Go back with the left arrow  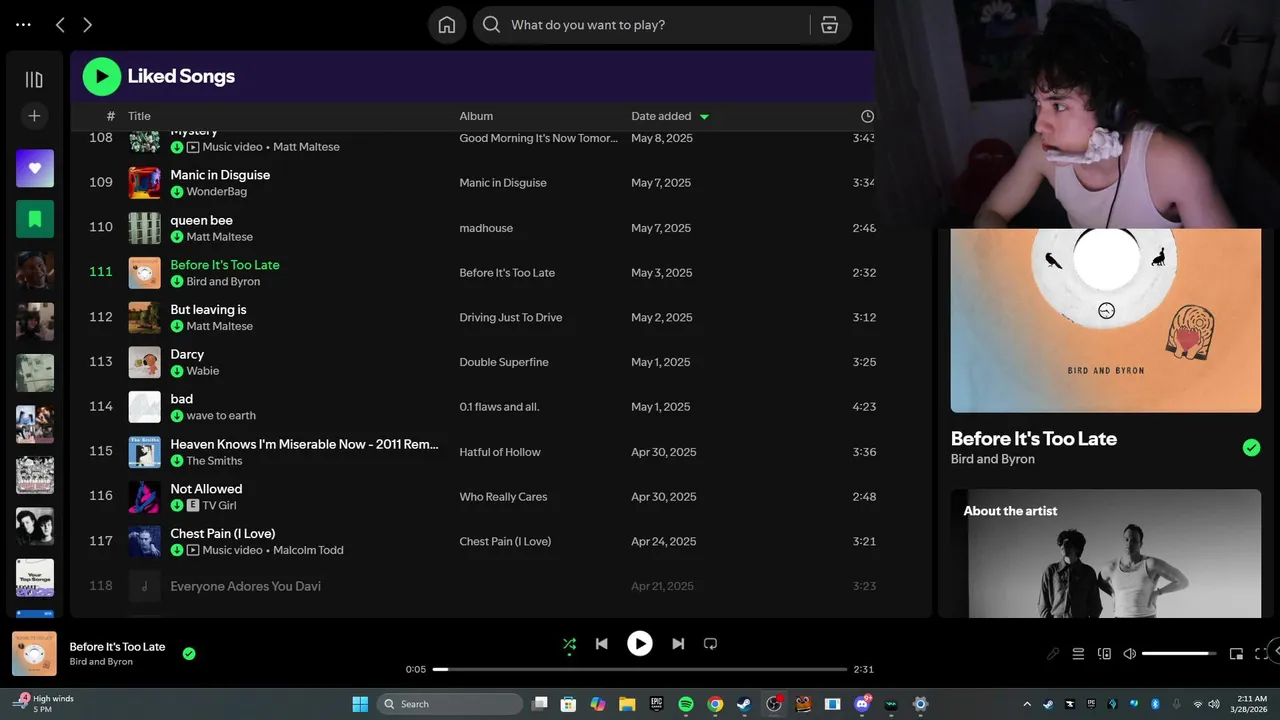pyautogui.click(x=60, y=25)
